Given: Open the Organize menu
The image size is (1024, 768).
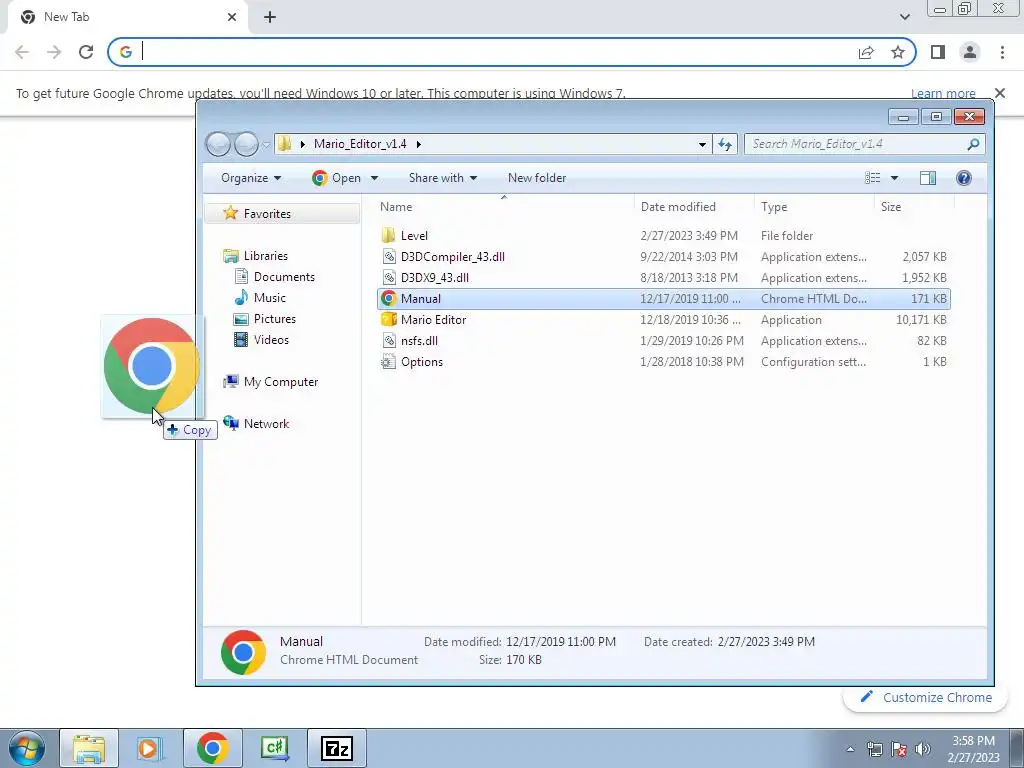Looking at the screenshot, I should [x=251, y=178].
